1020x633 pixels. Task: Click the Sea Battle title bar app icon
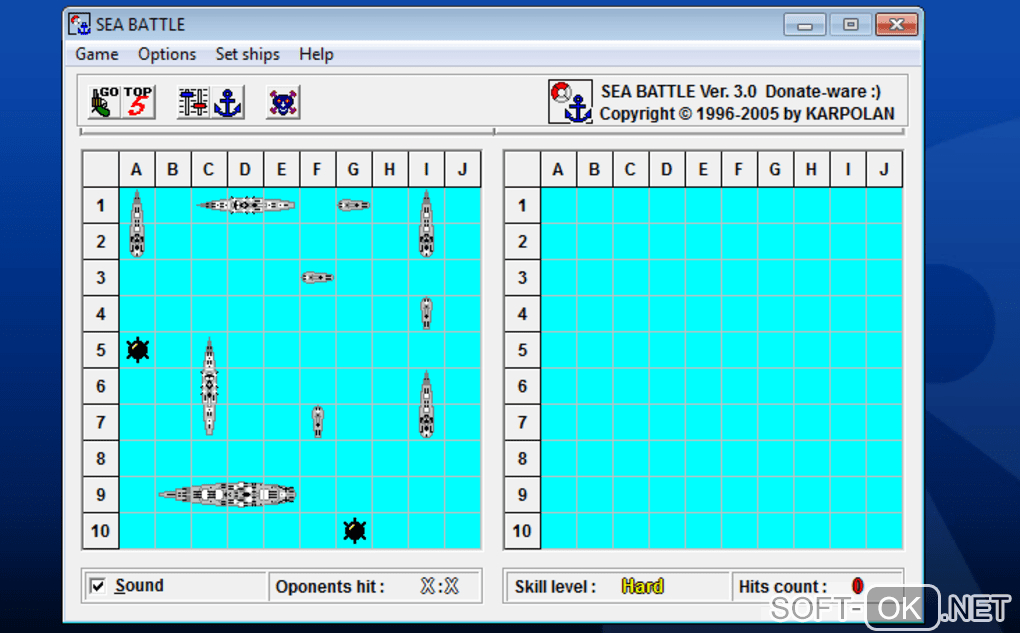coord(80,25)
